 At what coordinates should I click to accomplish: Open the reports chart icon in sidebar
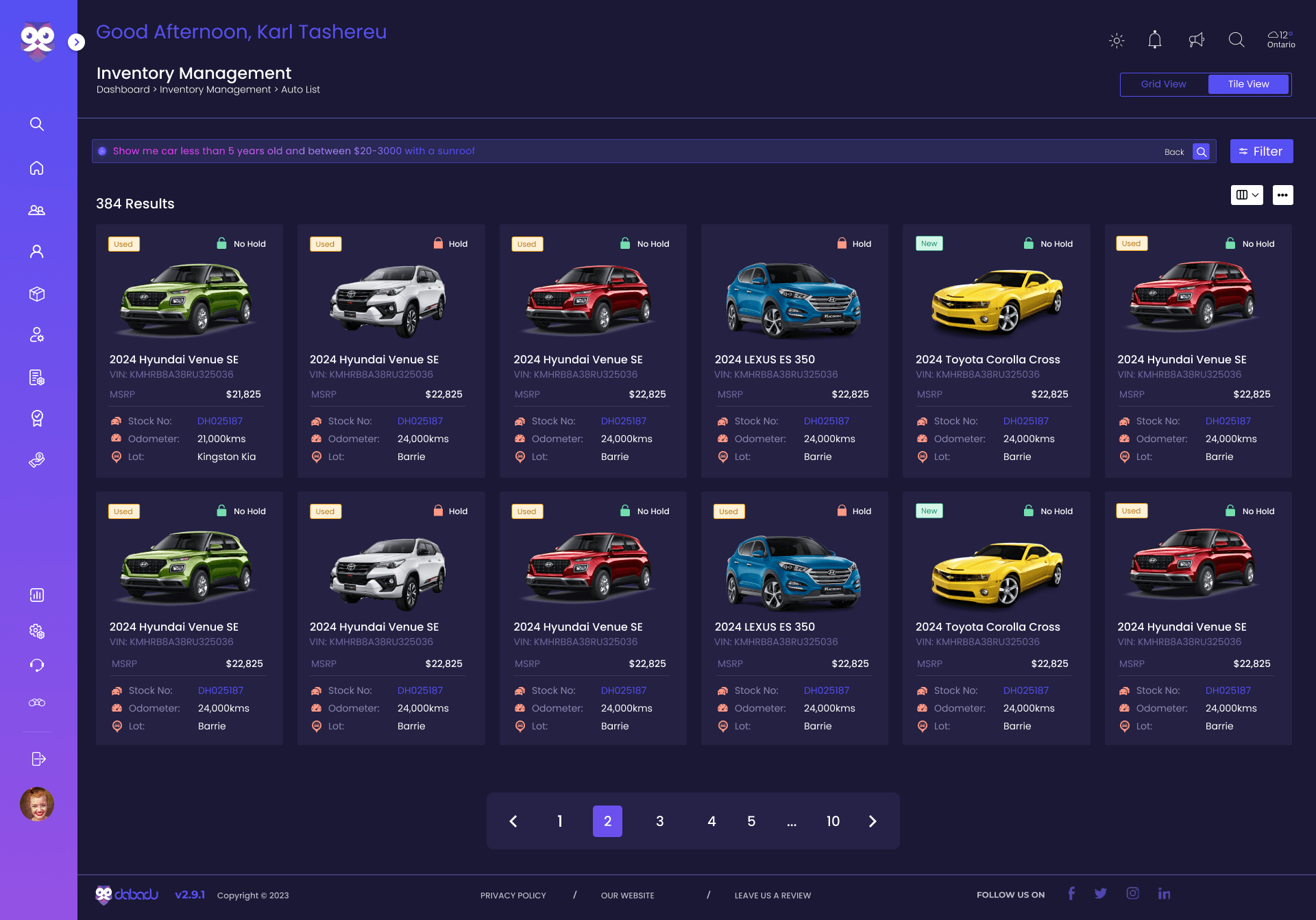point(37,595)
